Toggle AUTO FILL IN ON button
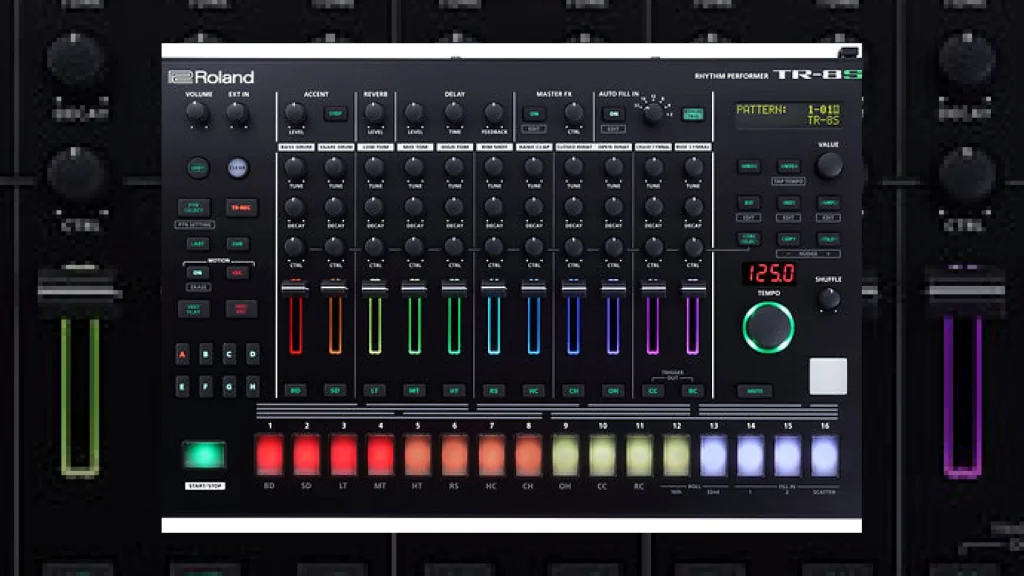This screenshot has height=576, width=1024. pos(613,114)
